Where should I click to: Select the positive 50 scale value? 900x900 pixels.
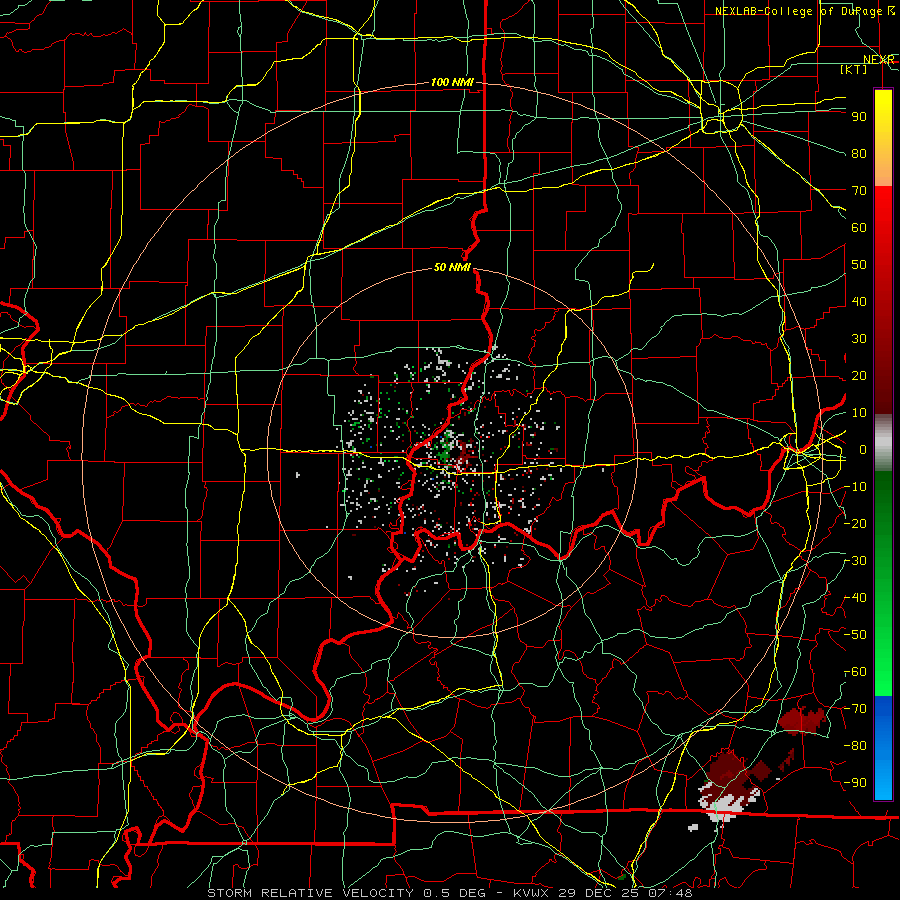pos(859,265)
